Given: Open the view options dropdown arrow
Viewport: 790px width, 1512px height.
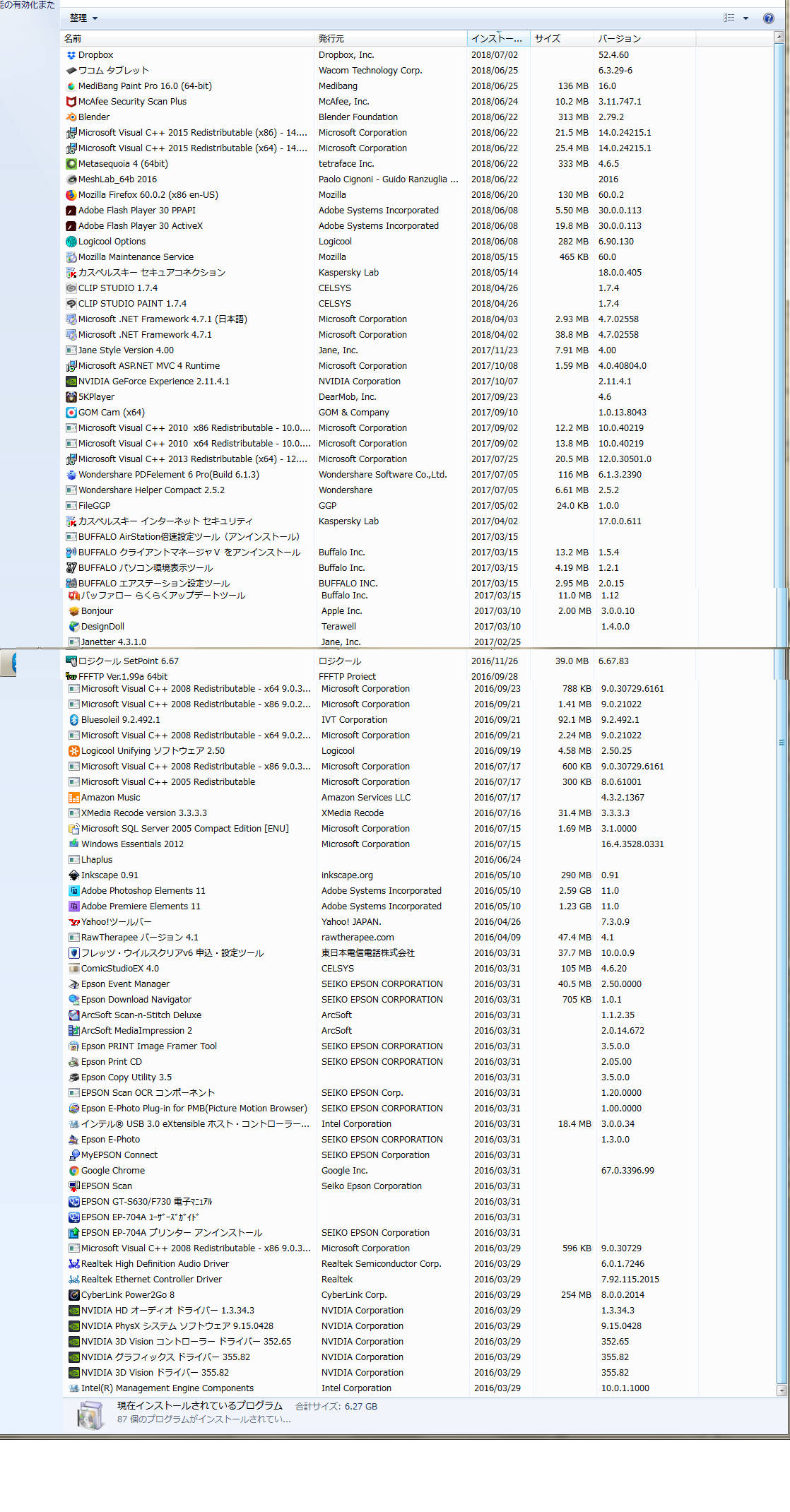Looking at the screenshot, I should 745,18.
